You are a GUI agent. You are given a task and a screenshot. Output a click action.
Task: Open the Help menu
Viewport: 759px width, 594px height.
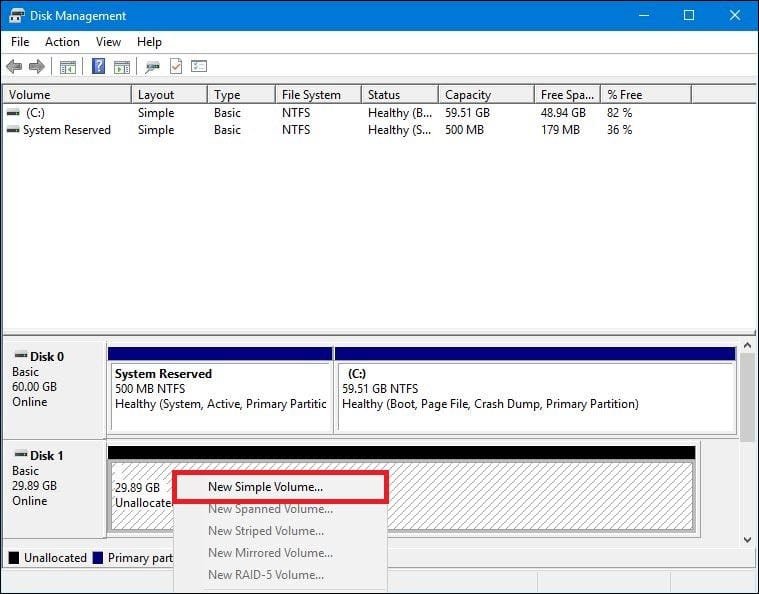tap(149, 42)
